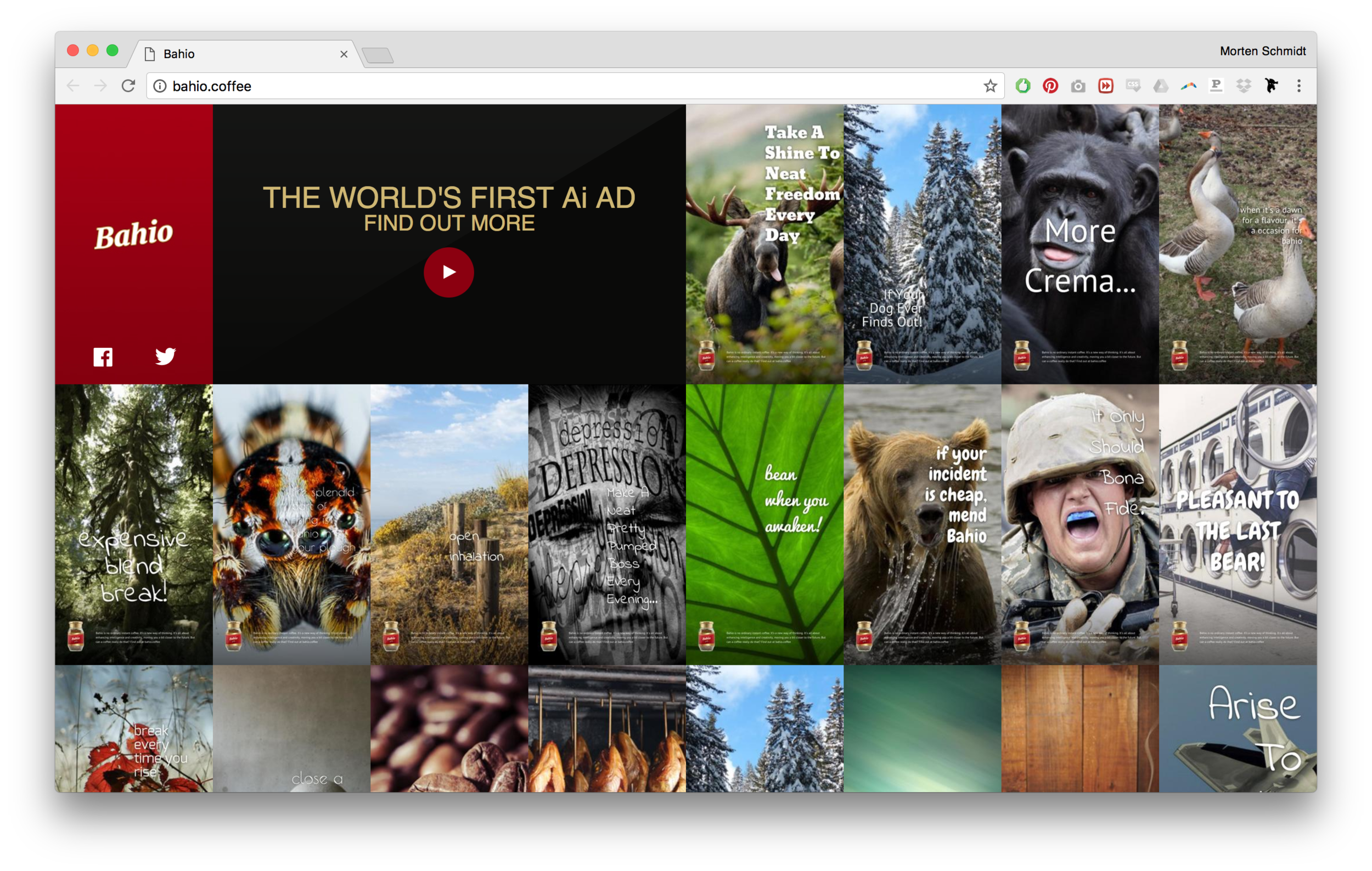This screenshot has width=1372, height=871.
Task: Click the green fullscreen window button
Action: (113, 50)
